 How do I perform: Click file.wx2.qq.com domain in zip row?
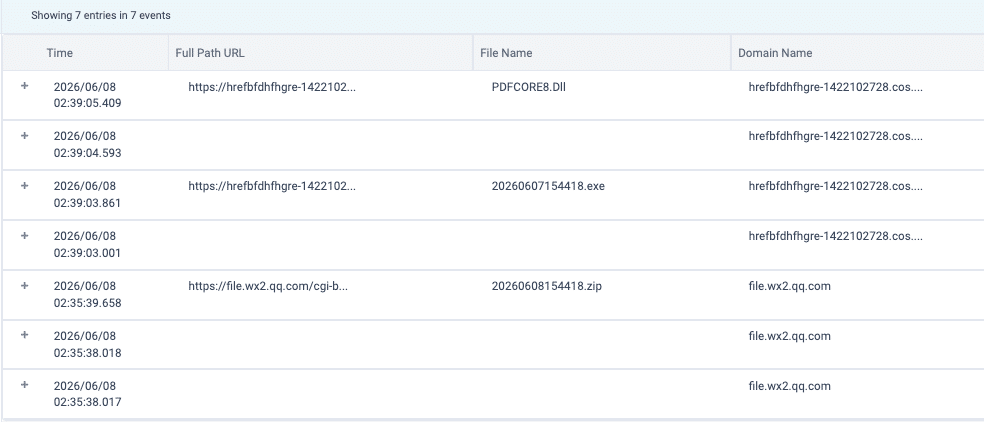[789, 286]
